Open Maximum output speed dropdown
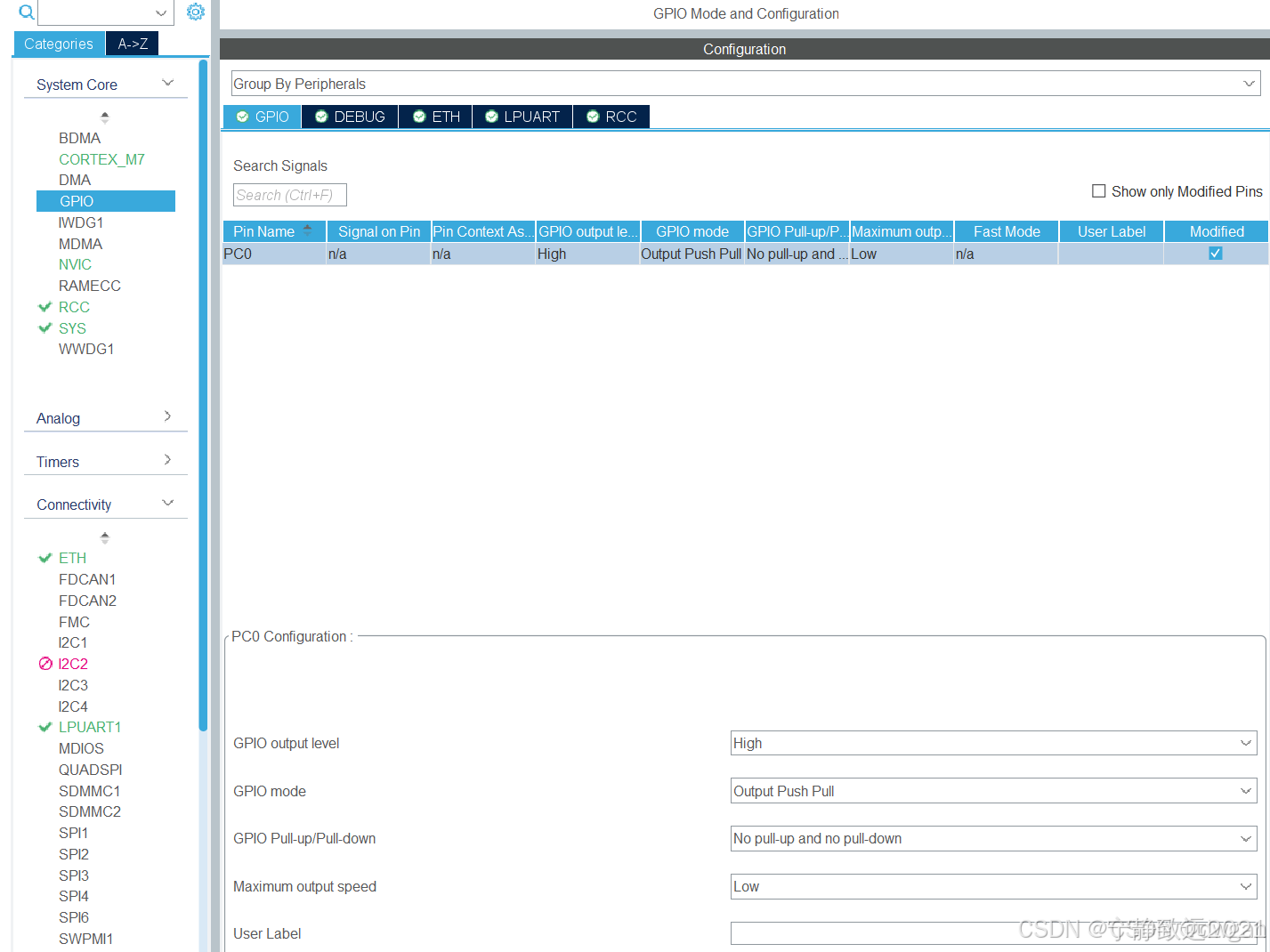1270x952 pixels. 1246,886
